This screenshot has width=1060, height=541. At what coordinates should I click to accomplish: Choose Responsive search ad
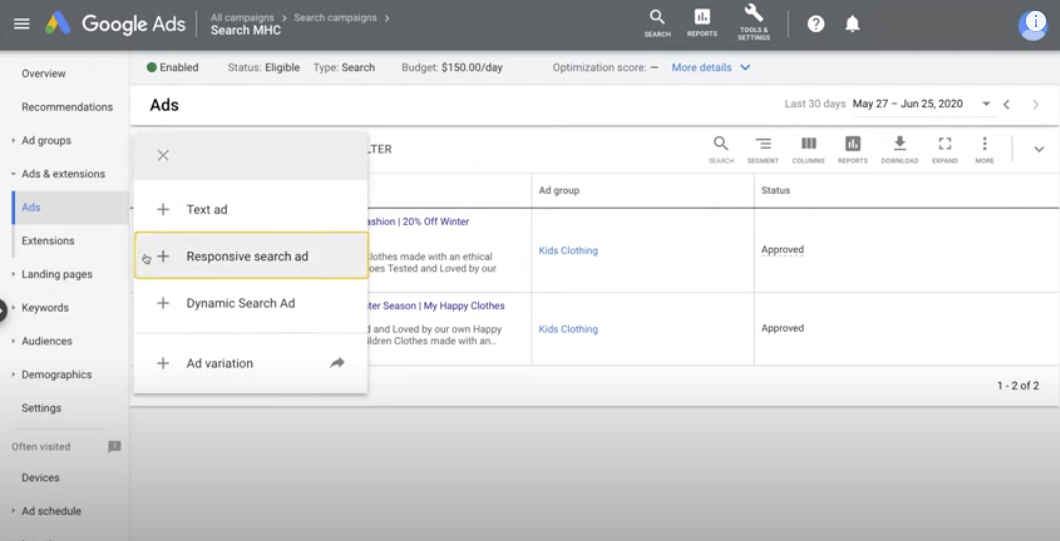(251, 256)
